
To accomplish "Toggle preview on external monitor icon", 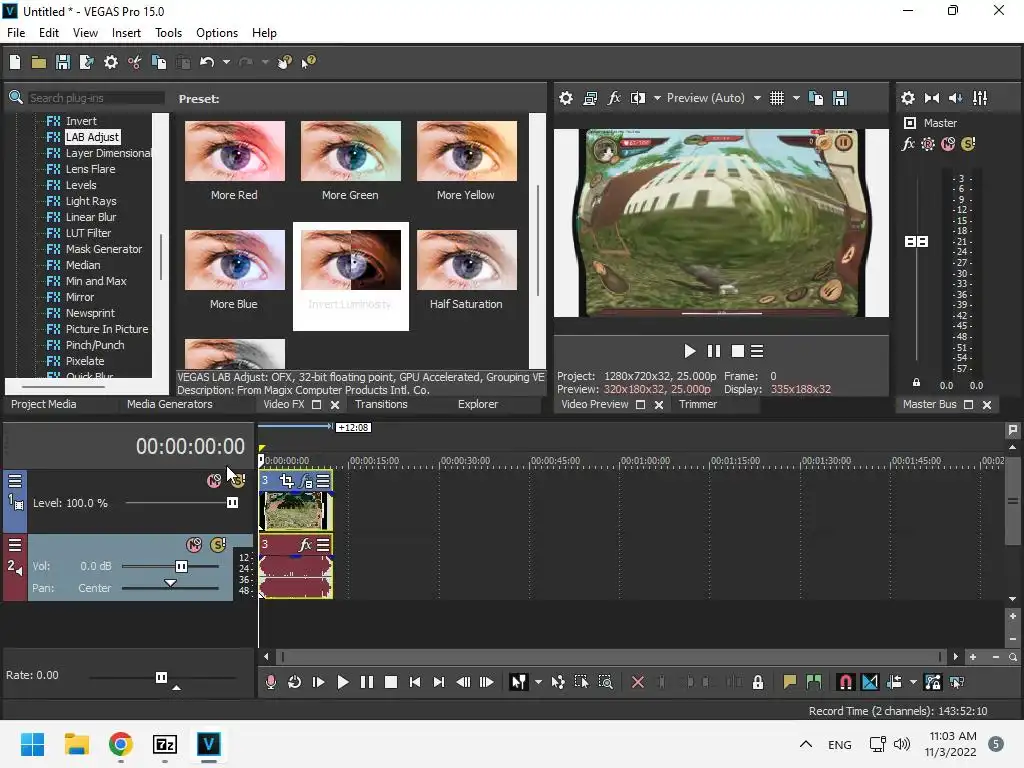I will click(590, 98).
